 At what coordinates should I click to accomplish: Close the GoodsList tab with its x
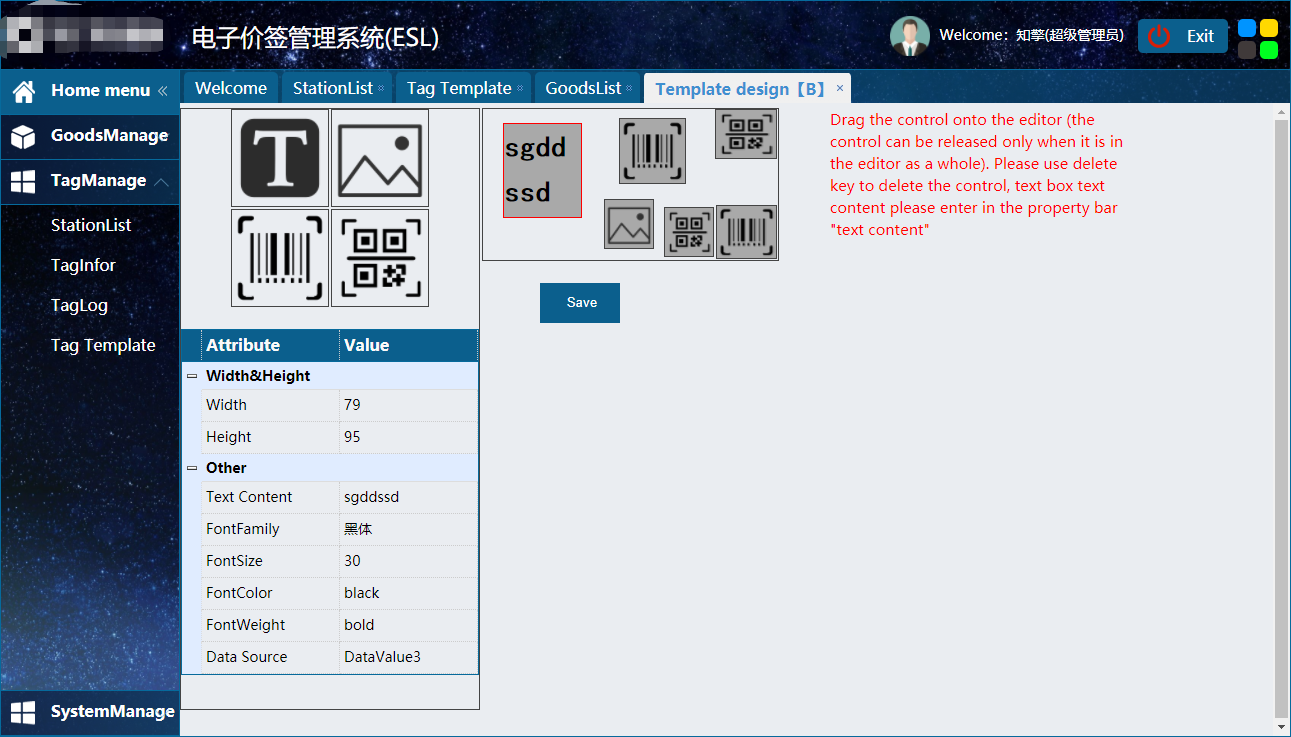(x=629, y=88)
